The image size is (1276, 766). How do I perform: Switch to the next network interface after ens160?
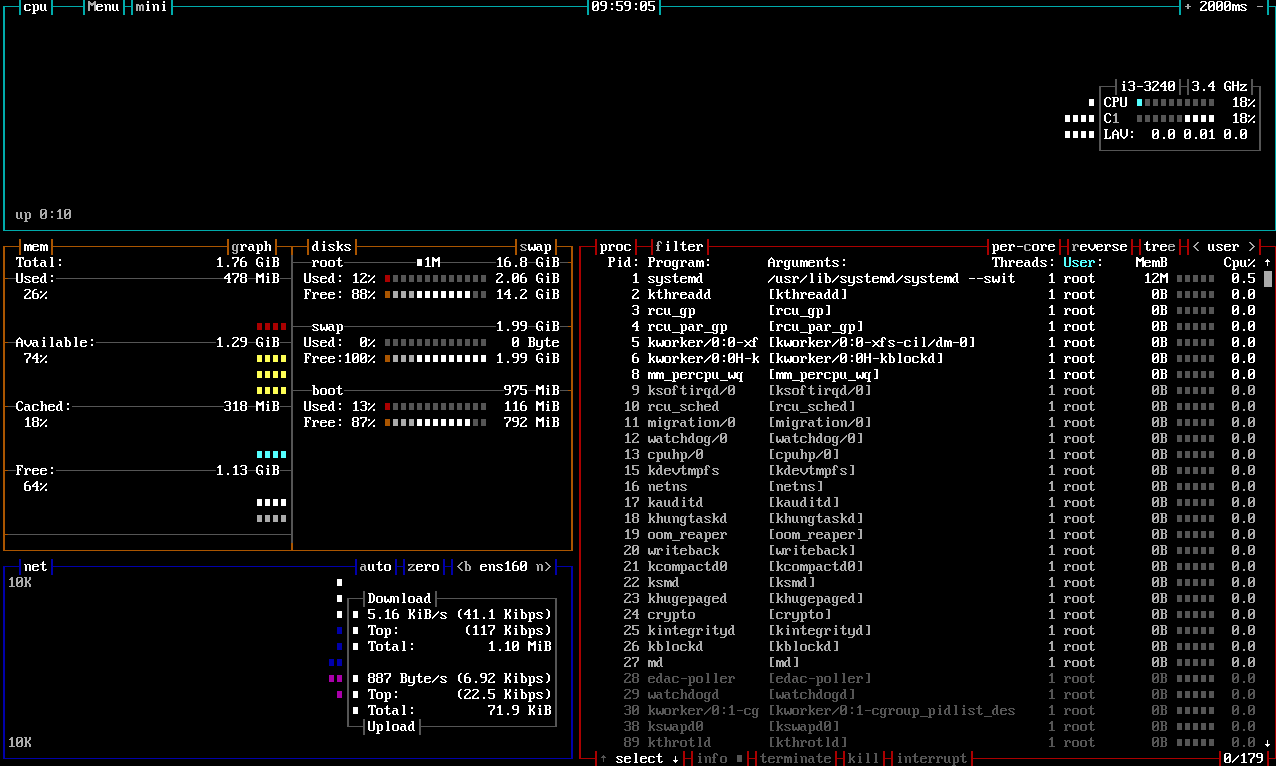546,566
